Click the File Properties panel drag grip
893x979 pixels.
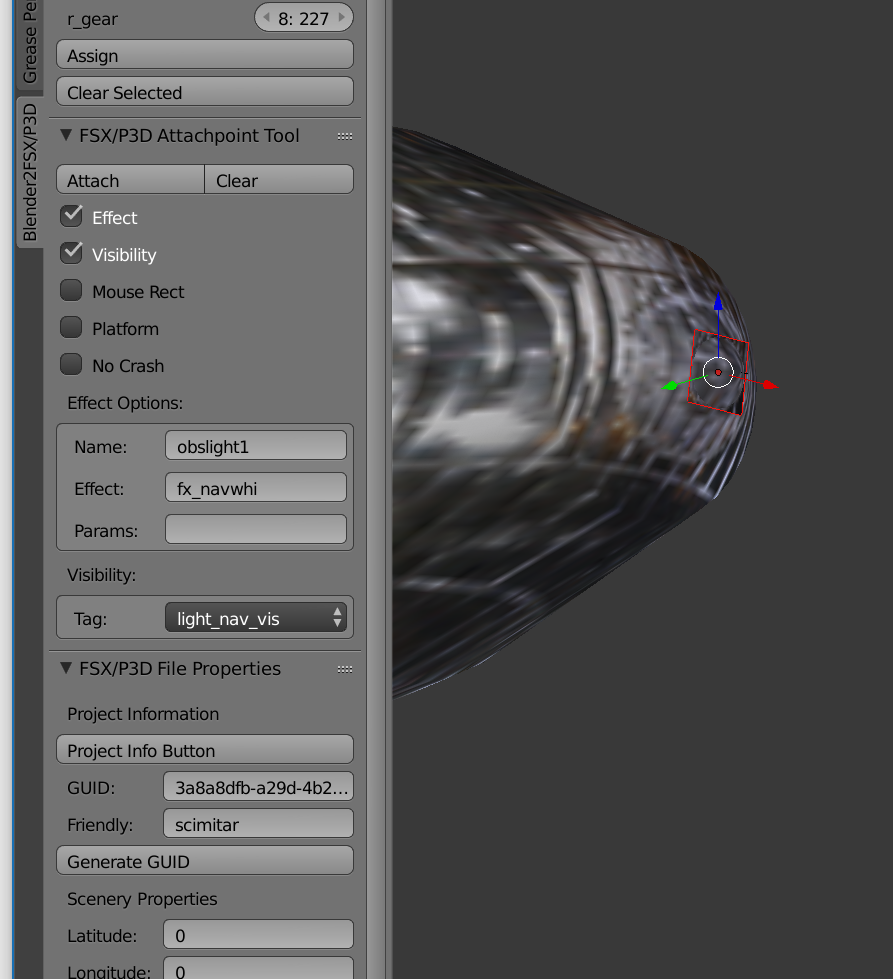(345, 669)
